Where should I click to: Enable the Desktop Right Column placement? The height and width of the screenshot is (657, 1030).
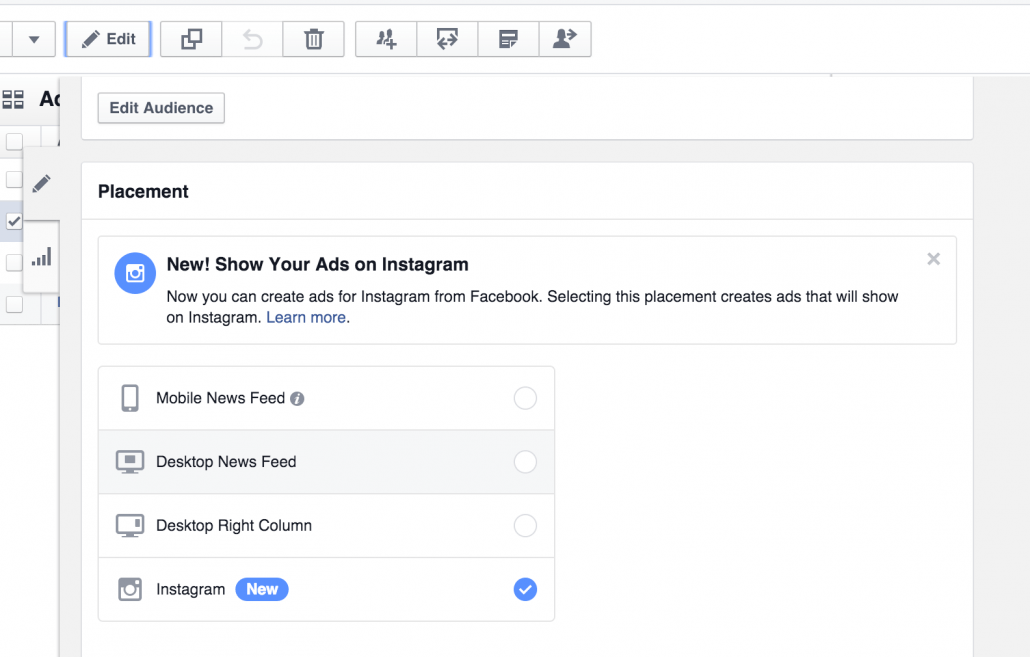(x=525, y=526)
